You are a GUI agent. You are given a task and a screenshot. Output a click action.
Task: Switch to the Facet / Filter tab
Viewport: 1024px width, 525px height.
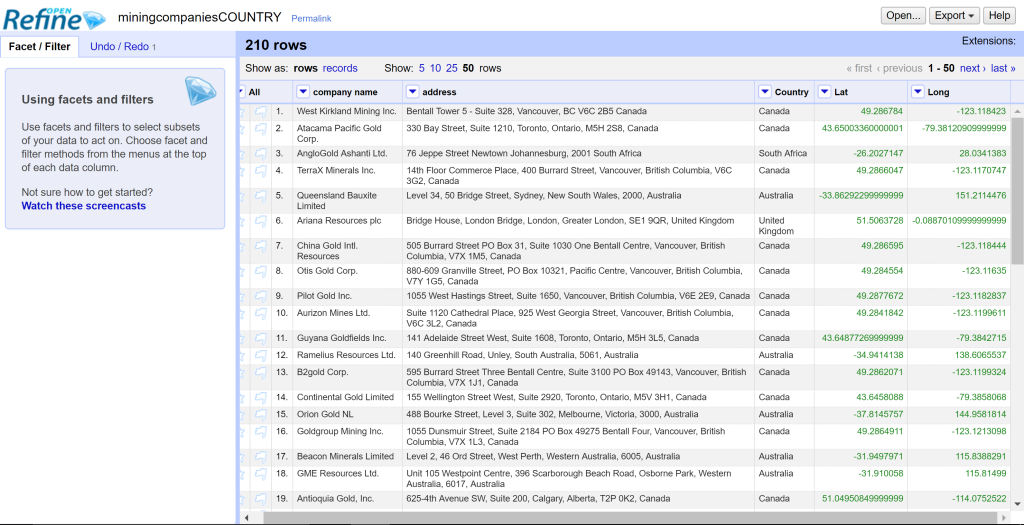[x=40, y=47]
